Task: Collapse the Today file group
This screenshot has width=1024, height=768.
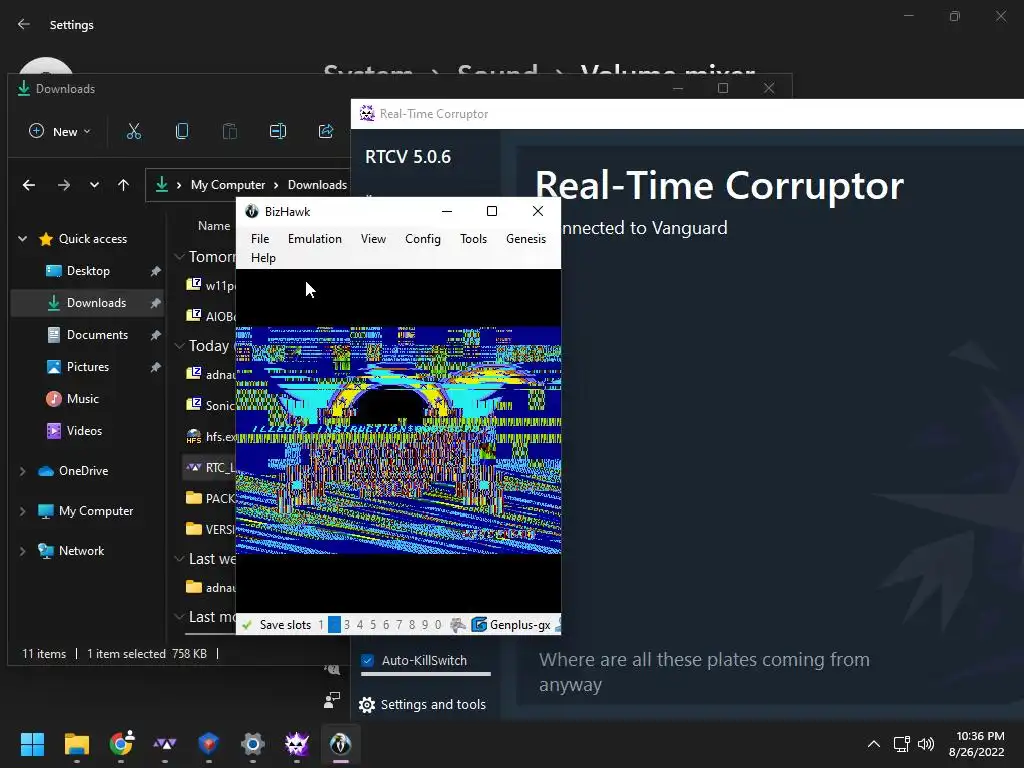Action: coord(179,345)
